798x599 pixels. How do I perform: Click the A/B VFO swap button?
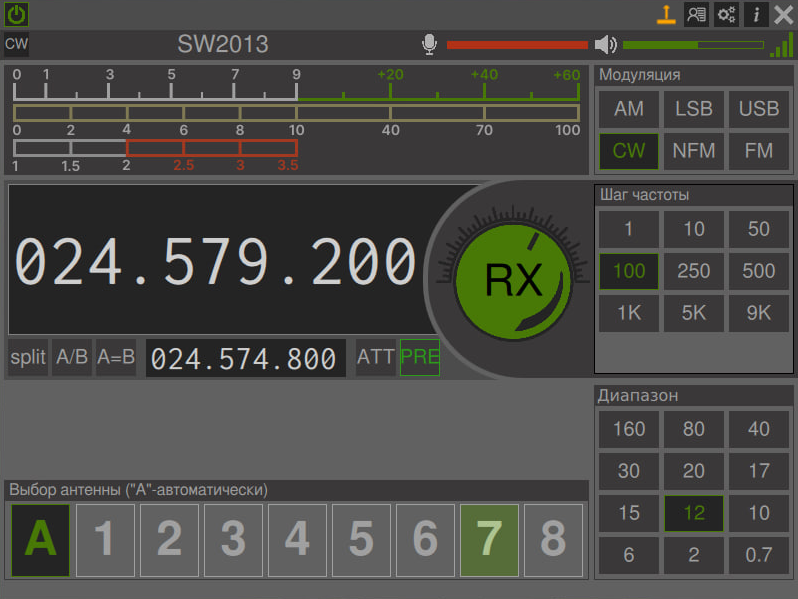72,357
